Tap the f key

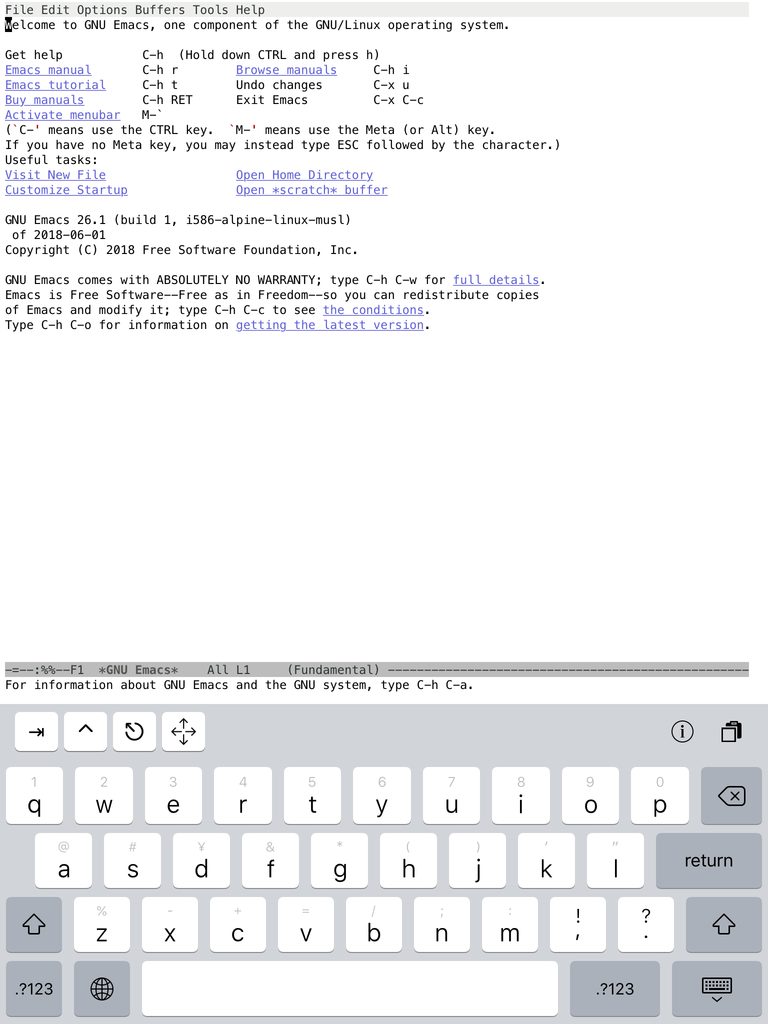coord(270,861)
